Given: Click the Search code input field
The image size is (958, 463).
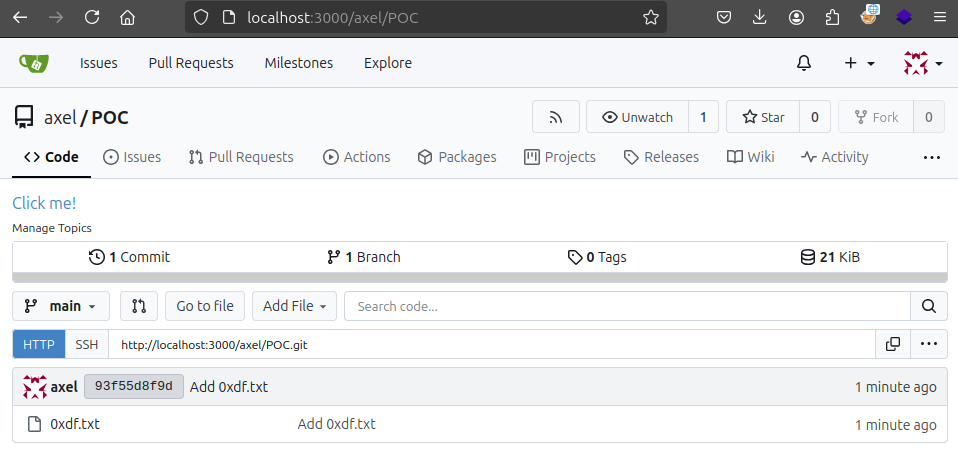Looking at the screenshot, I should click(626, 306).
